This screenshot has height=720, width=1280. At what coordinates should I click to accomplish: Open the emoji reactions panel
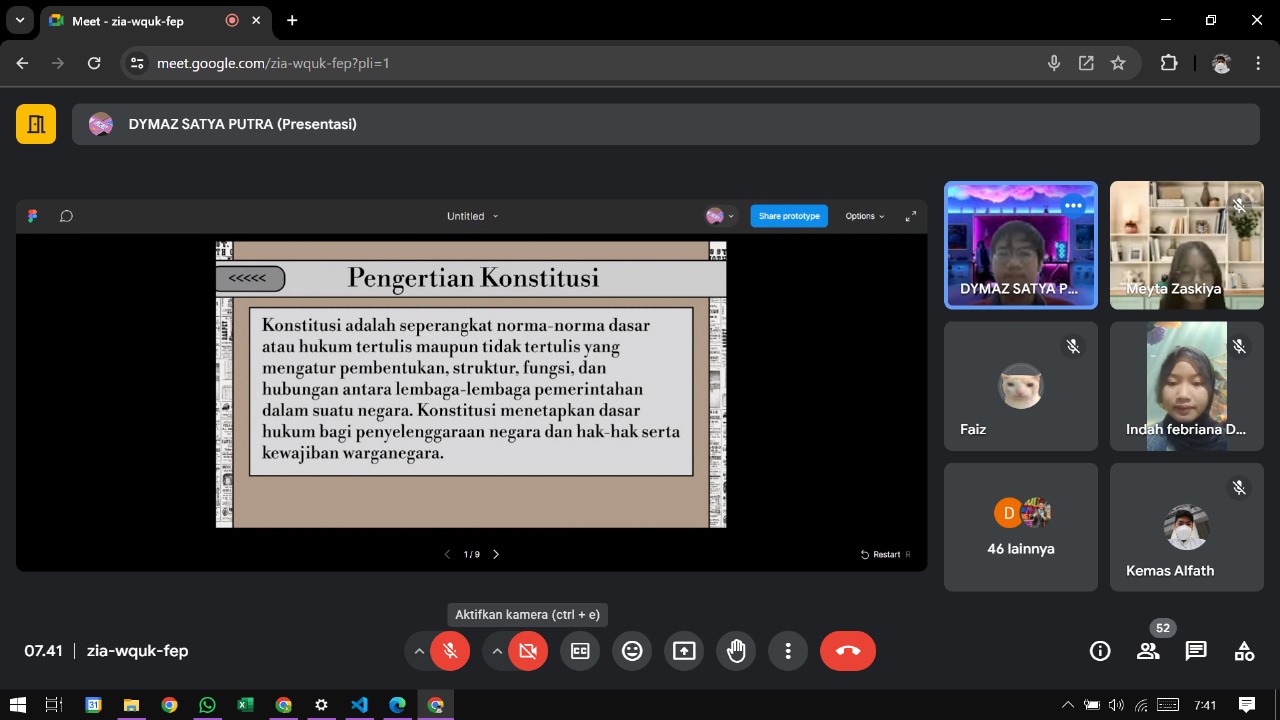point(632,651)
